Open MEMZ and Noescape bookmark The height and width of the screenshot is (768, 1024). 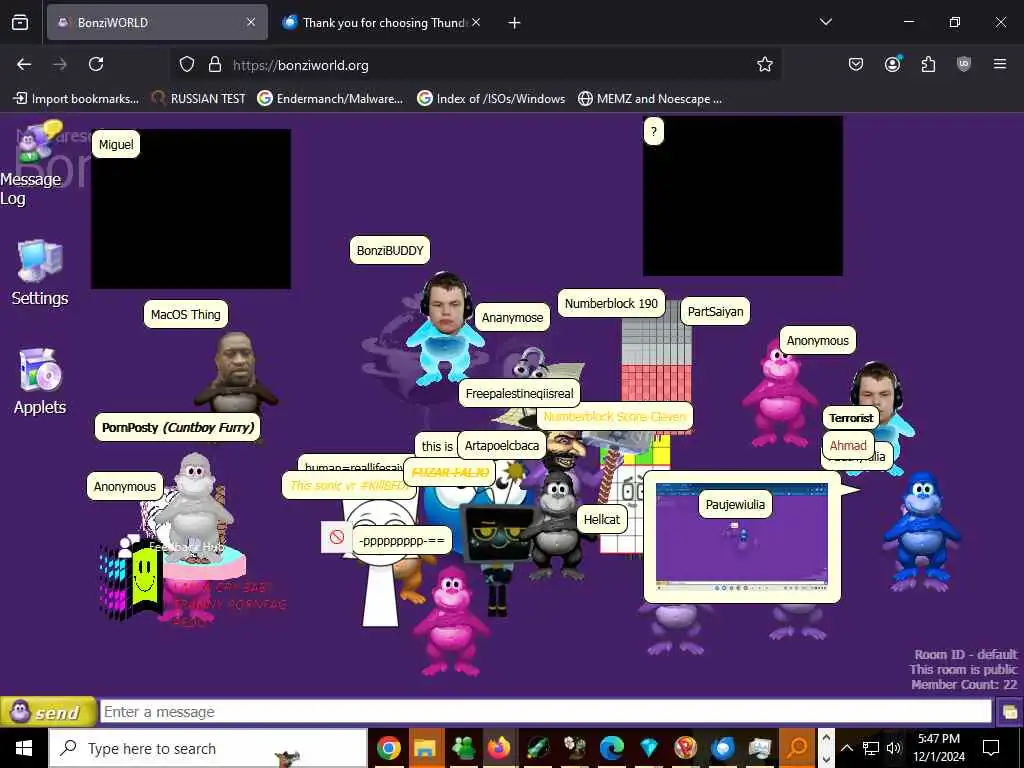650,99
